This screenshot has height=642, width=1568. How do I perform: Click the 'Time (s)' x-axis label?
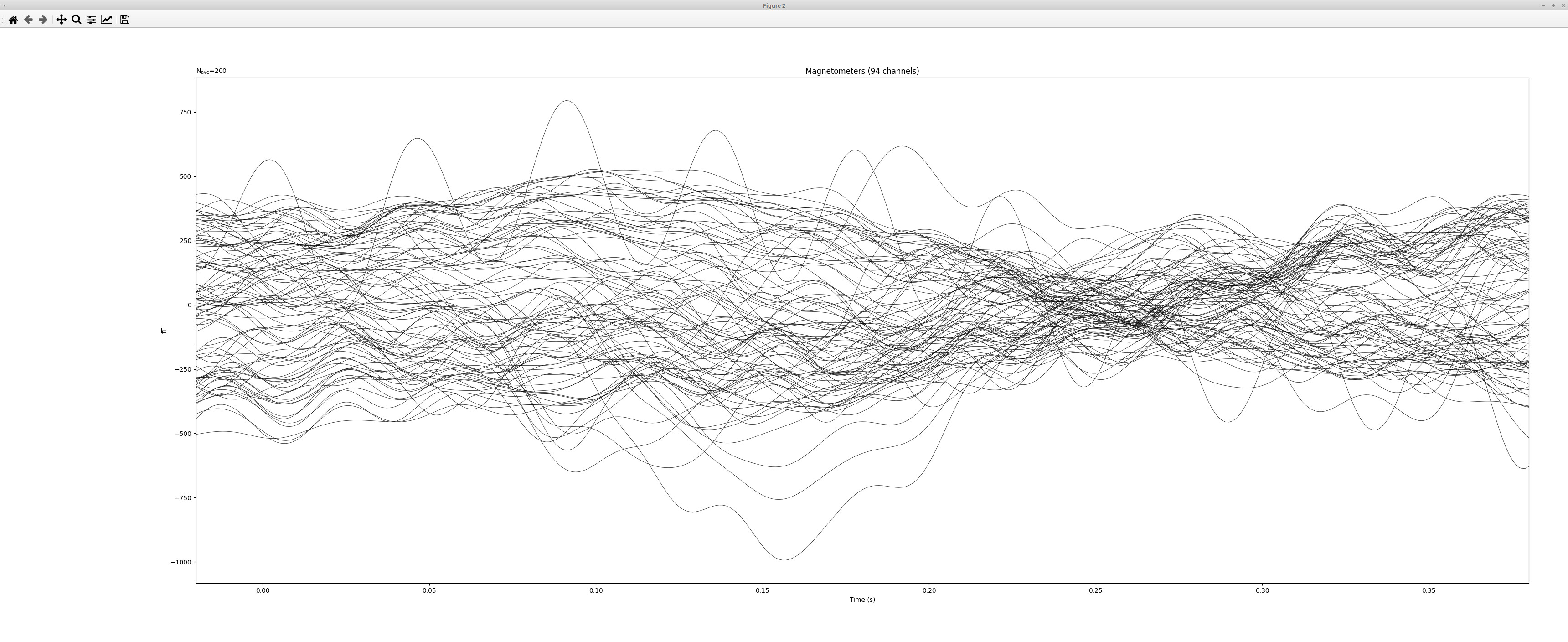point(862,599)
